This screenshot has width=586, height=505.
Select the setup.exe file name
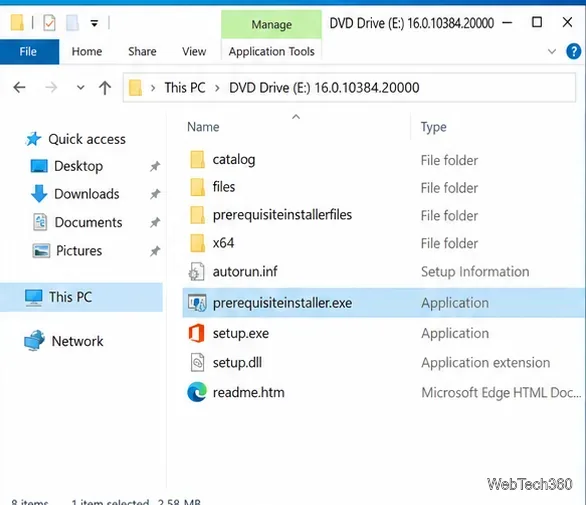click(241, 333)
